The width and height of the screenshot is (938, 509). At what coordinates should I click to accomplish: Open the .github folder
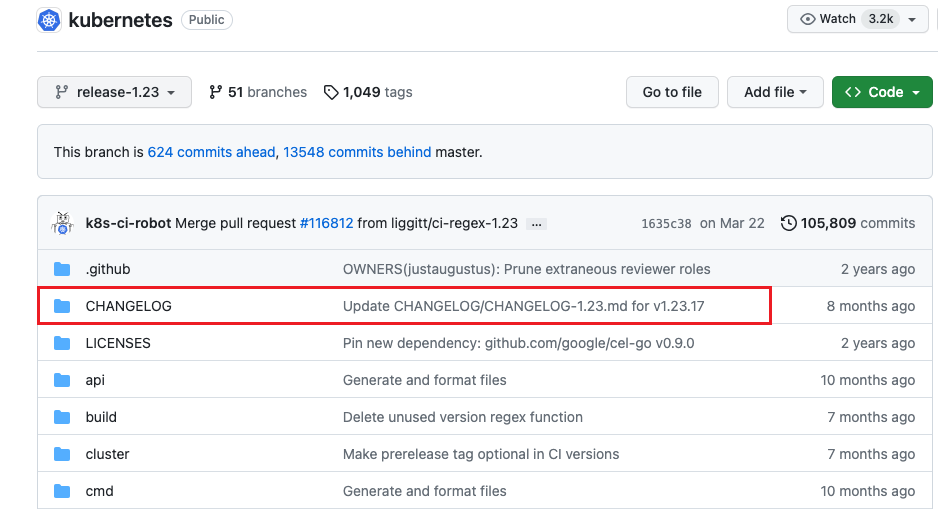[108, 269]
